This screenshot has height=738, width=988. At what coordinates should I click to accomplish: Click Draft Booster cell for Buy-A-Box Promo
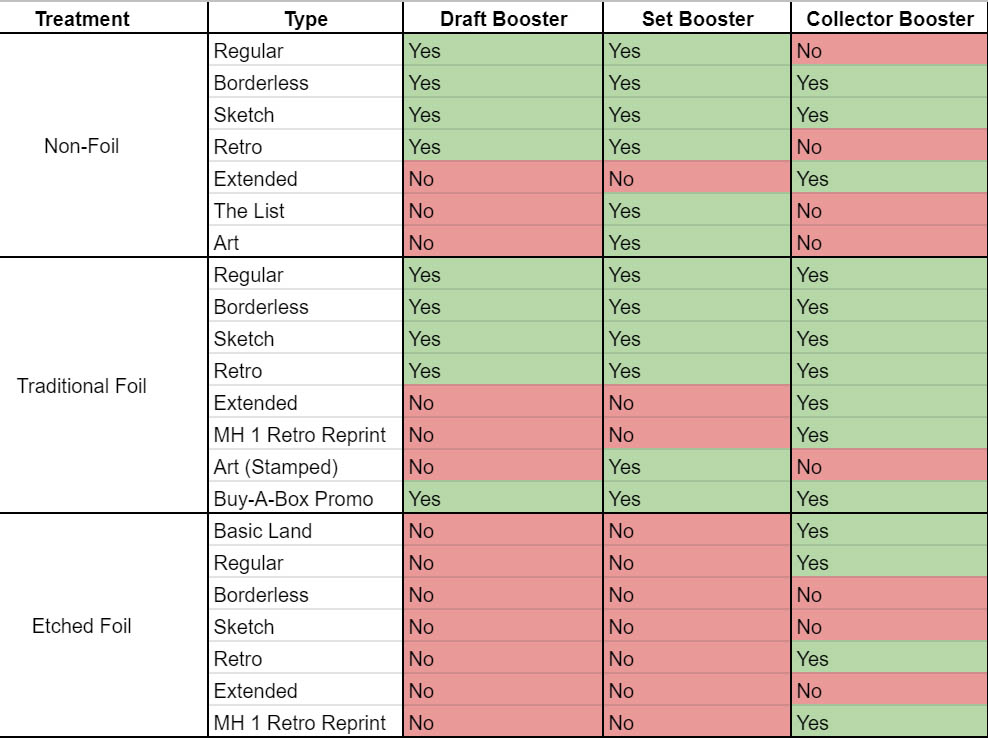(x=503, y=499)
